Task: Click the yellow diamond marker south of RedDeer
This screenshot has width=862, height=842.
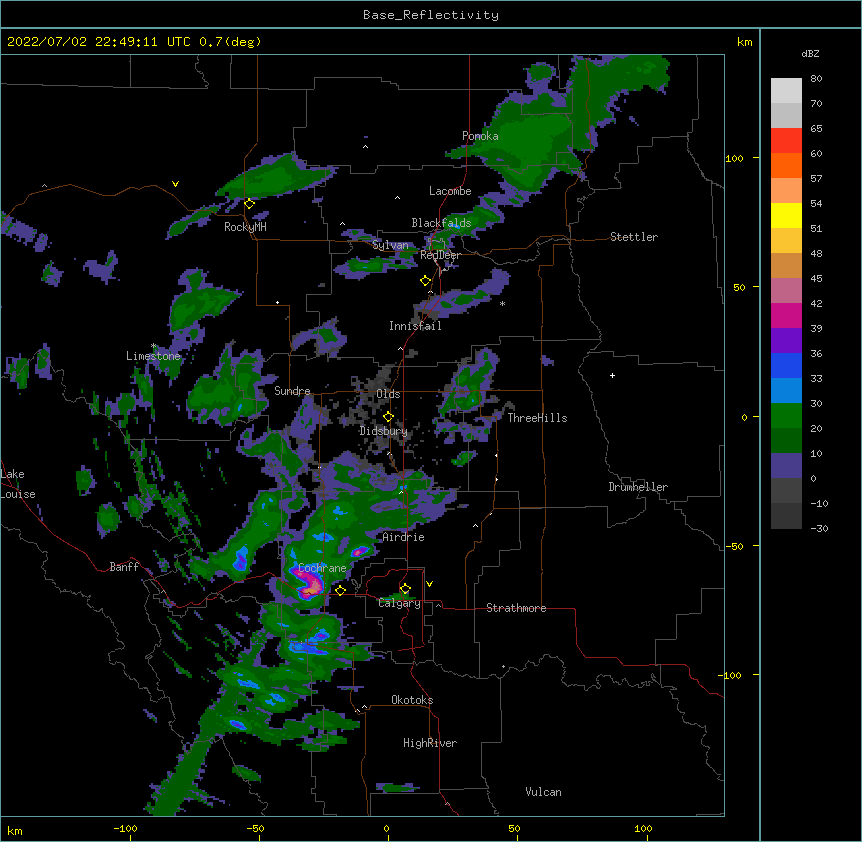Action: click(425, 281)
